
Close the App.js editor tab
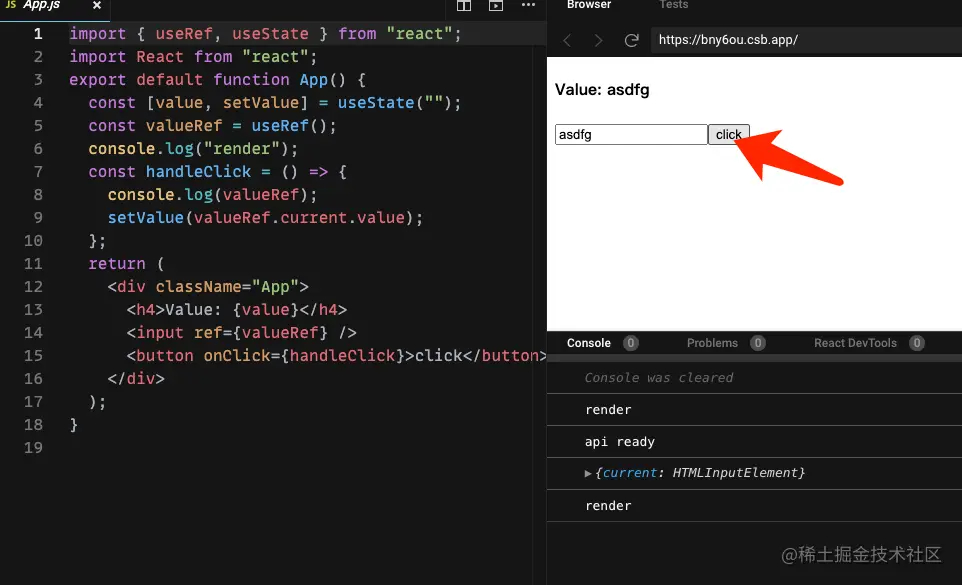(96, 6)
